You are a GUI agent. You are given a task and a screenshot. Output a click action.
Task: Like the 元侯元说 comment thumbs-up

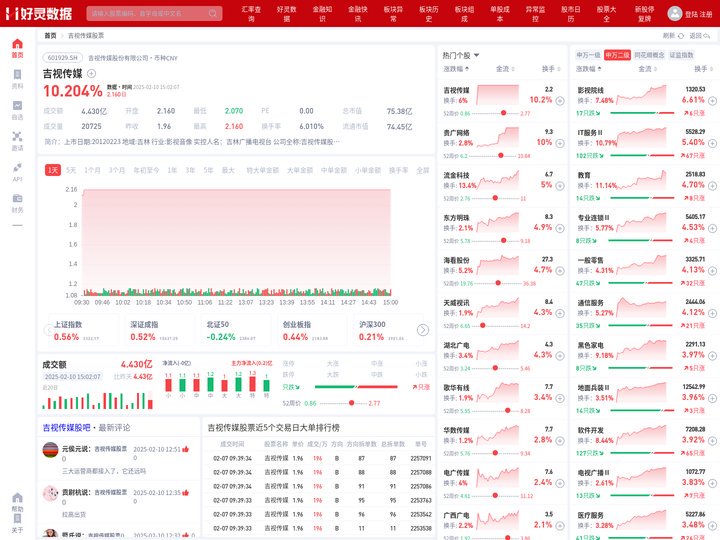[x=186, y=449]
